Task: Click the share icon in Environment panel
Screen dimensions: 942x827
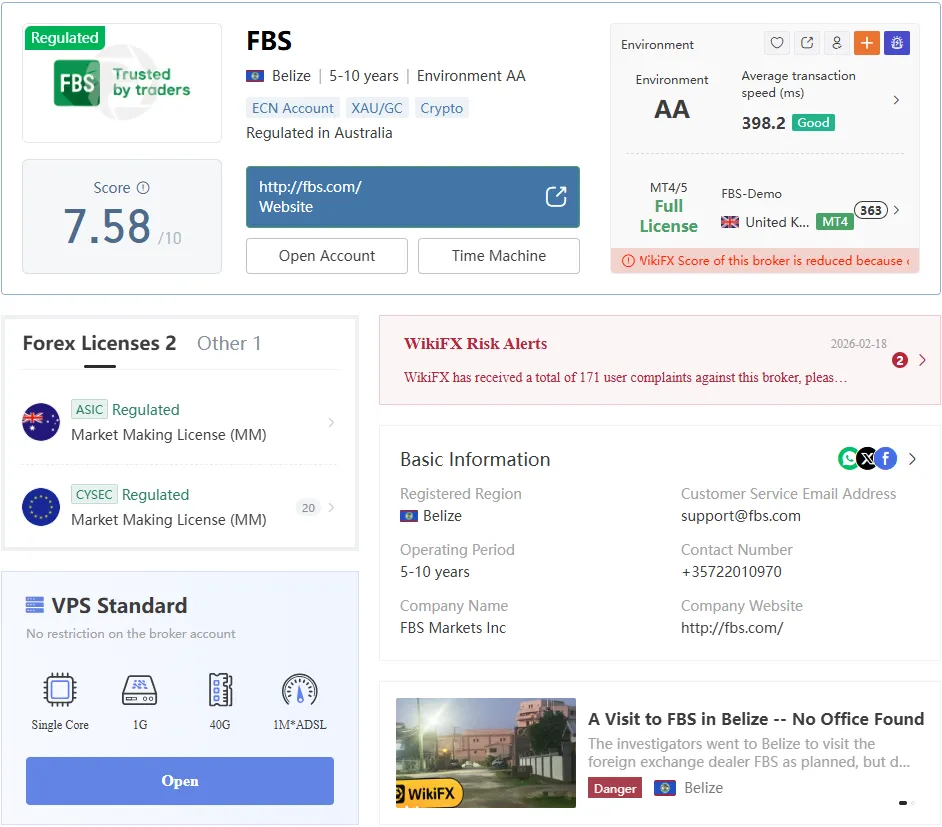Action: pos(807,43)
